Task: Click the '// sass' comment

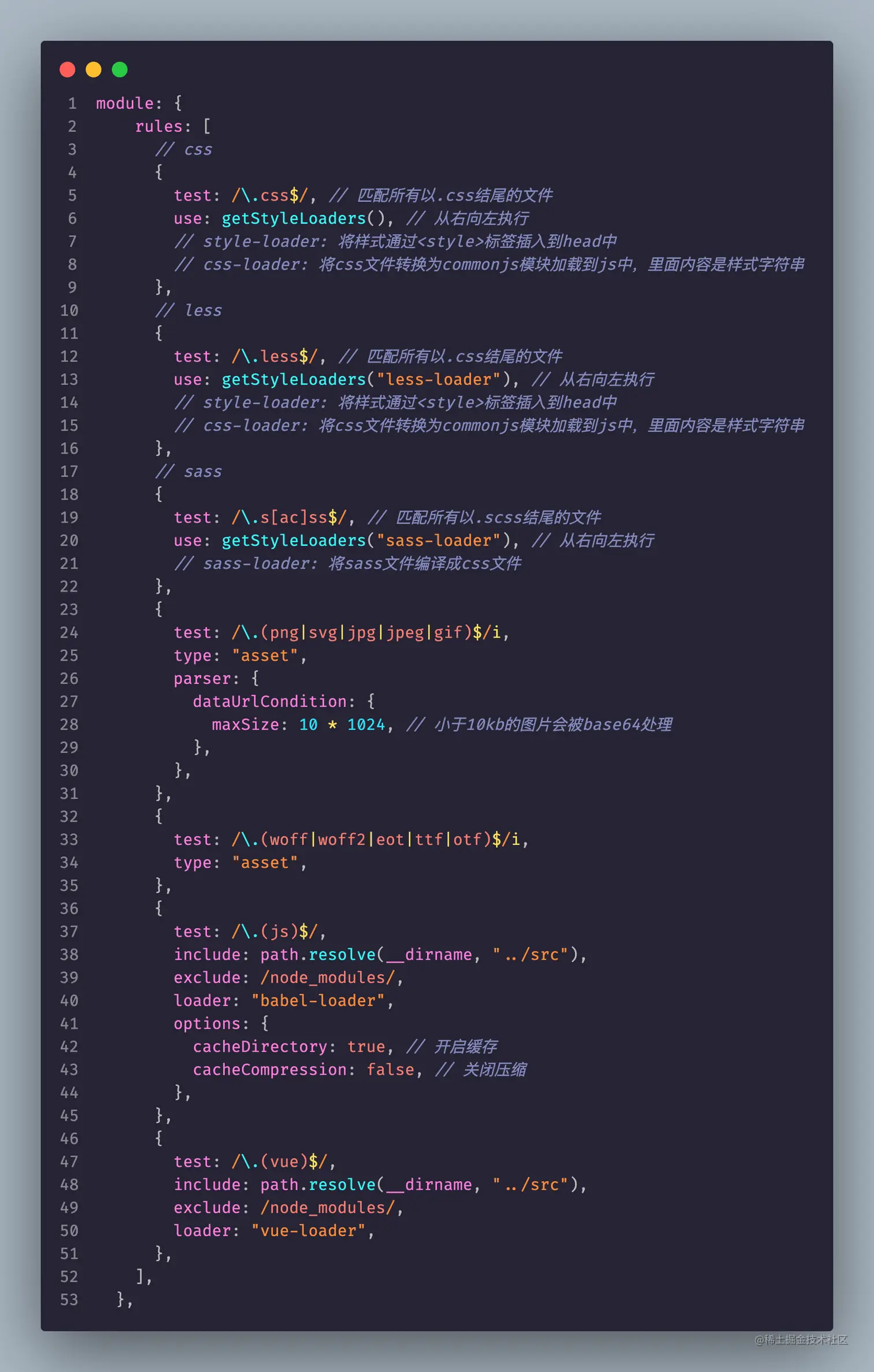Action: tap(188, 472)
